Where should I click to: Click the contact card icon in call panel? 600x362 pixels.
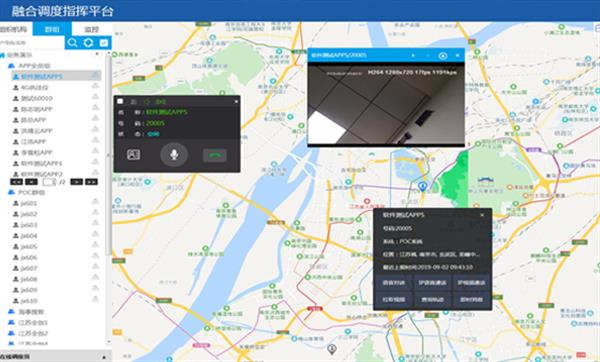click(x=133, y=155)
